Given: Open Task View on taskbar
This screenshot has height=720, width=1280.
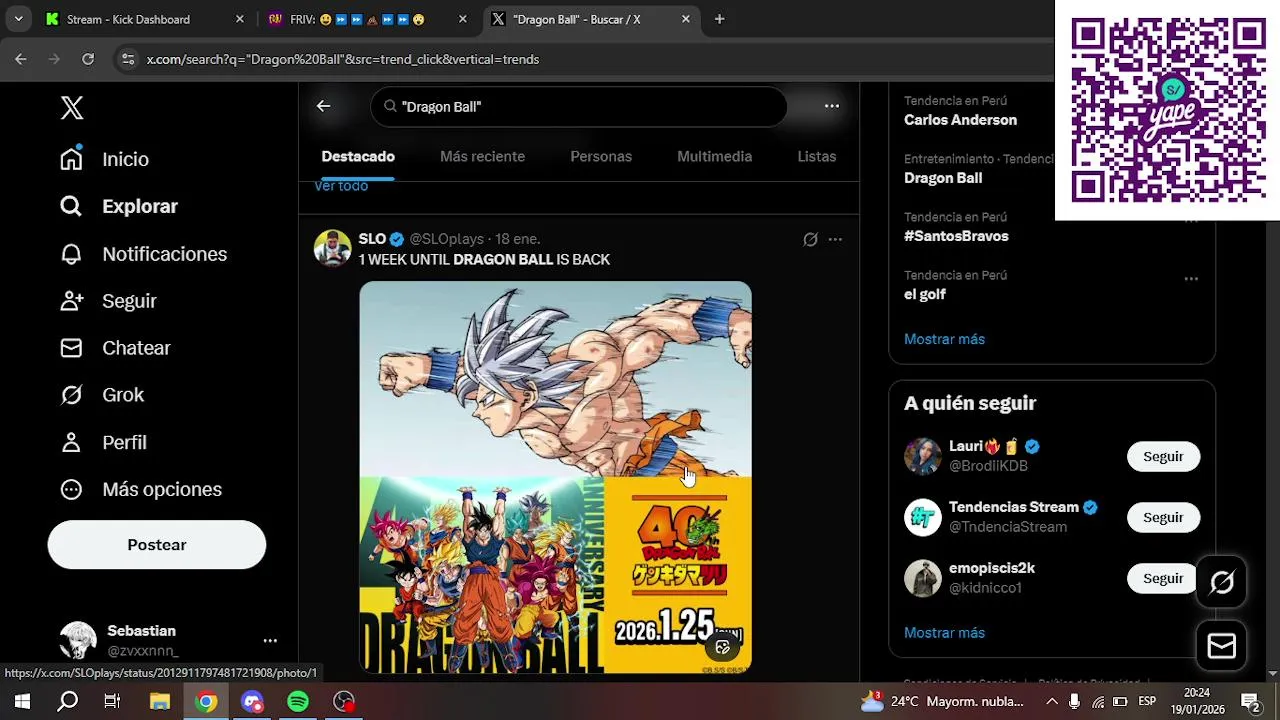Looking at the screenshot, I should pyautogui.click(x=112, y=701).
